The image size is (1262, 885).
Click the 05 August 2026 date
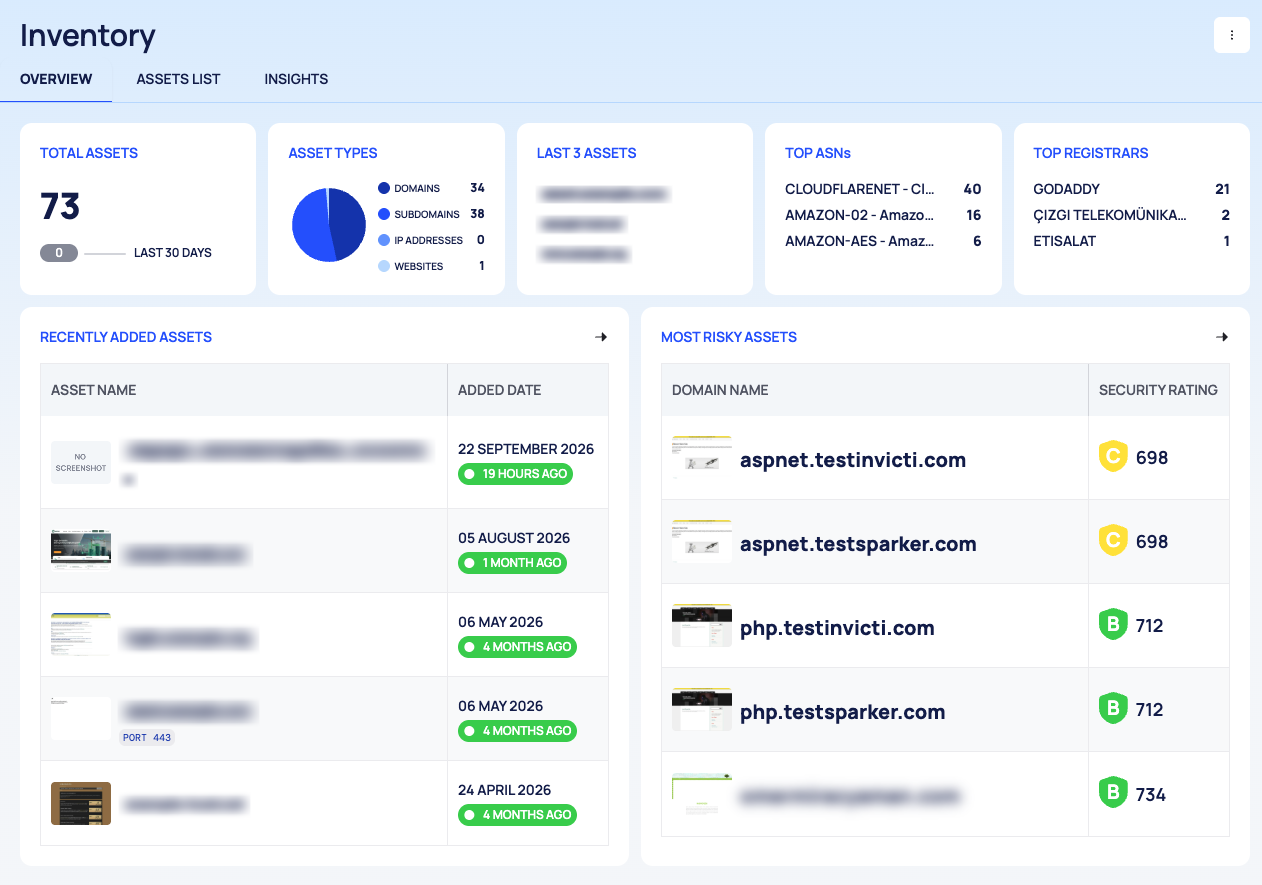pyautogui.click(x=514, y=538)
